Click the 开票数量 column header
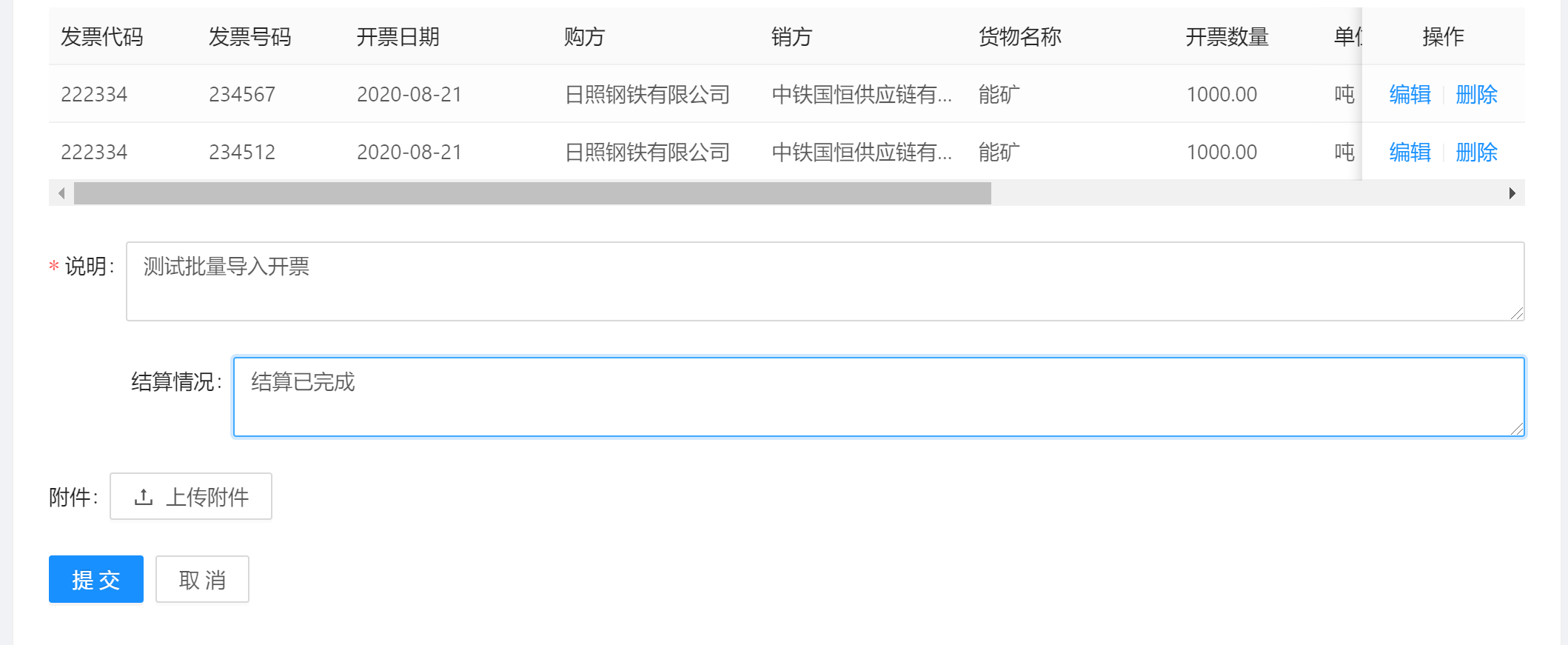 pyautogui.click(x=1227, y=36)
